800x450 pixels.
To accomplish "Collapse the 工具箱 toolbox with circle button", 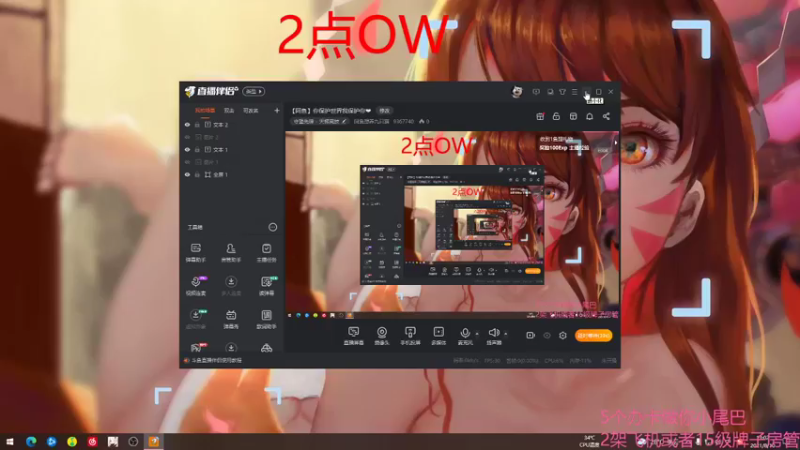I will 273,227.
